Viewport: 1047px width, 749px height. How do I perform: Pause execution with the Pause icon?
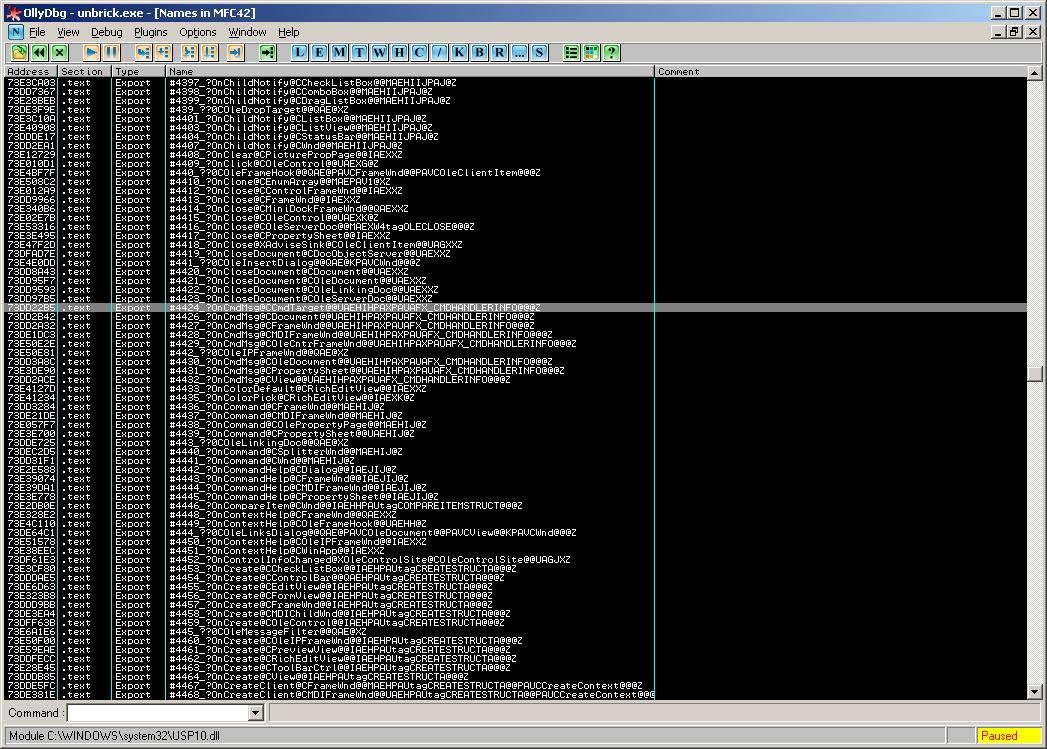coord(112,52)
